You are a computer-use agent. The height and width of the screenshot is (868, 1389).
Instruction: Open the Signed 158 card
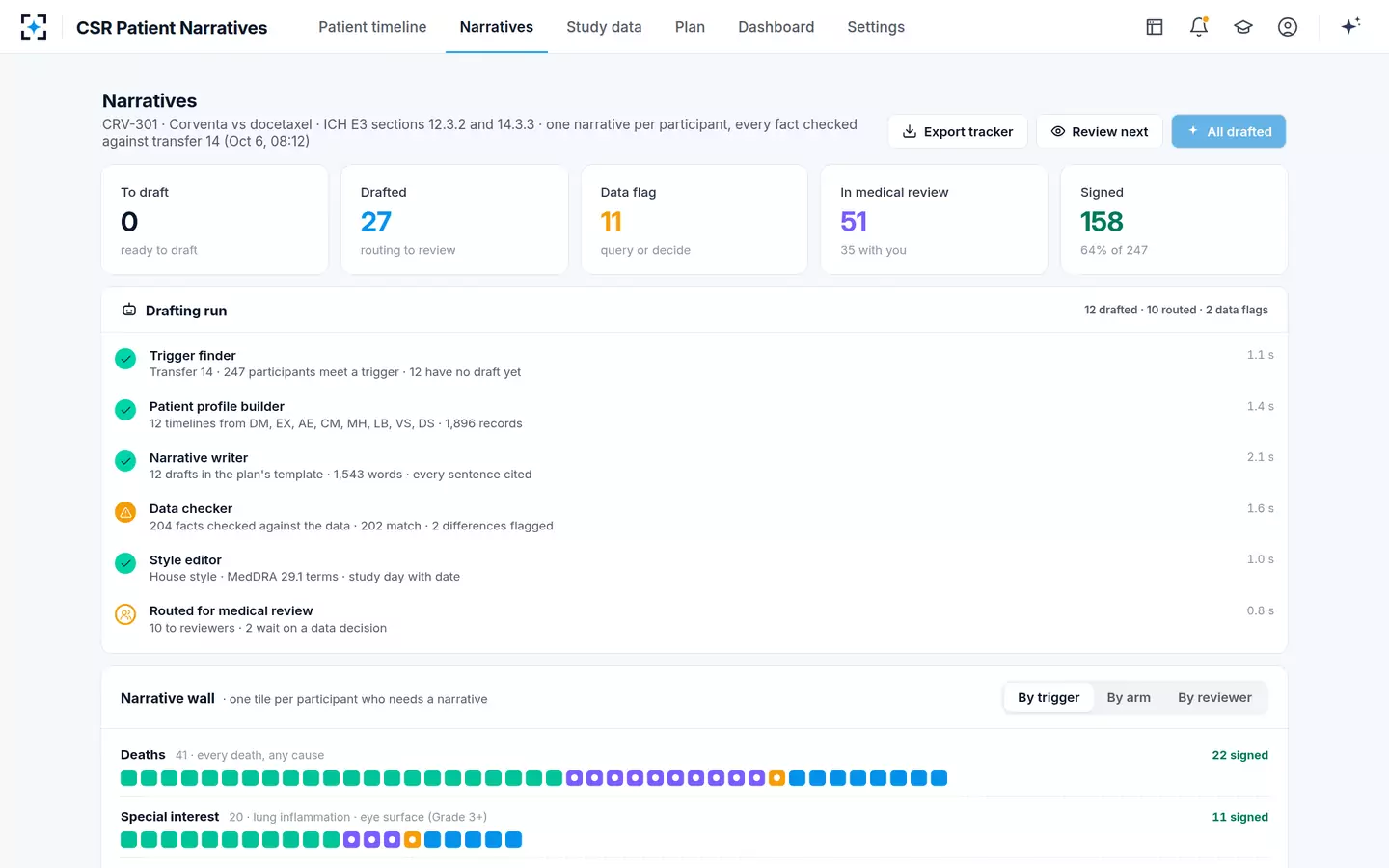click(x=1174, y=220)
